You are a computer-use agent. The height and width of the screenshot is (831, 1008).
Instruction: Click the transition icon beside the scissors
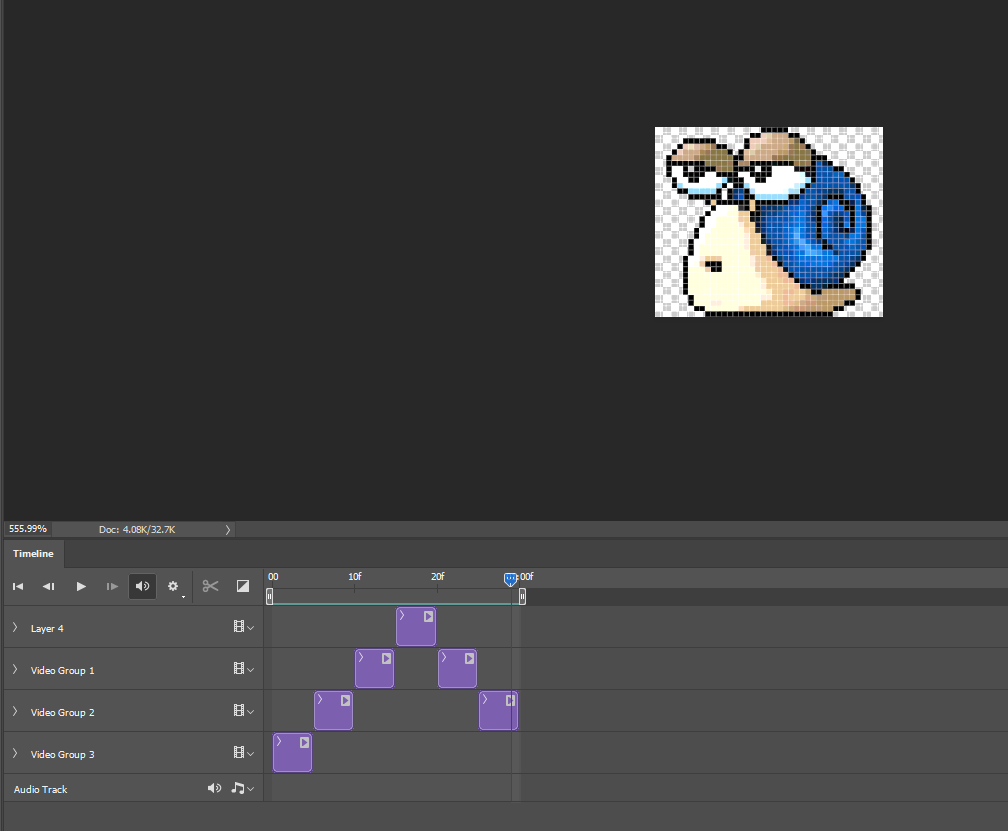point(242,586)
